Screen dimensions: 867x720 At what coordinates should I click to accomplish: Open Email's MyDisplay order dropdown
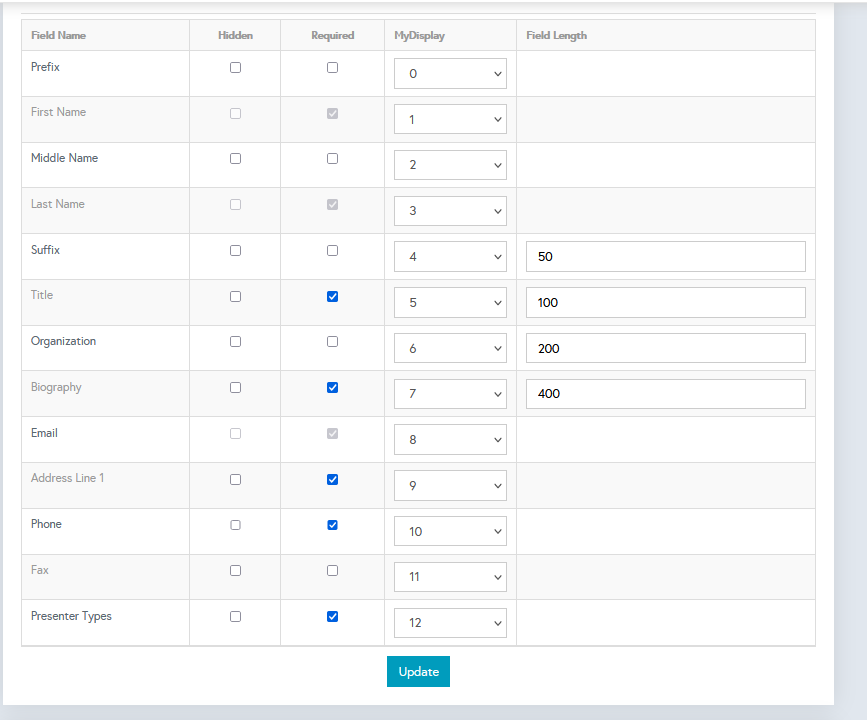pos(450,440)
